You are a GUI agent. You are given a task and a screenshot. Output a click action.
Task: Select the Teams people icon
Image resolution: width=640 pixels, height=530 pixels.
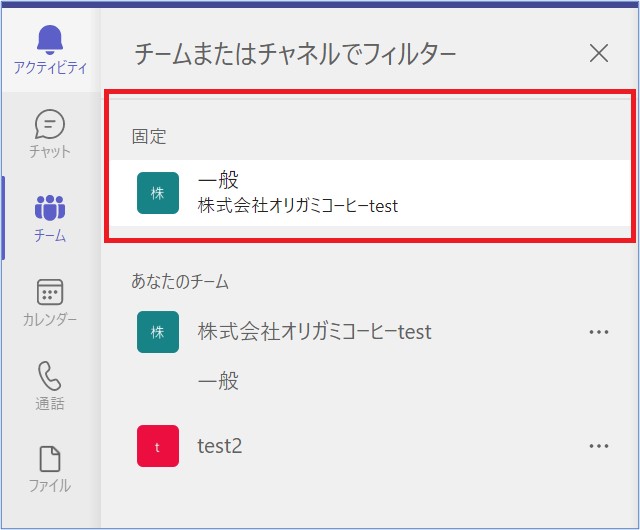pyautogui.click(x=50, y=208)
